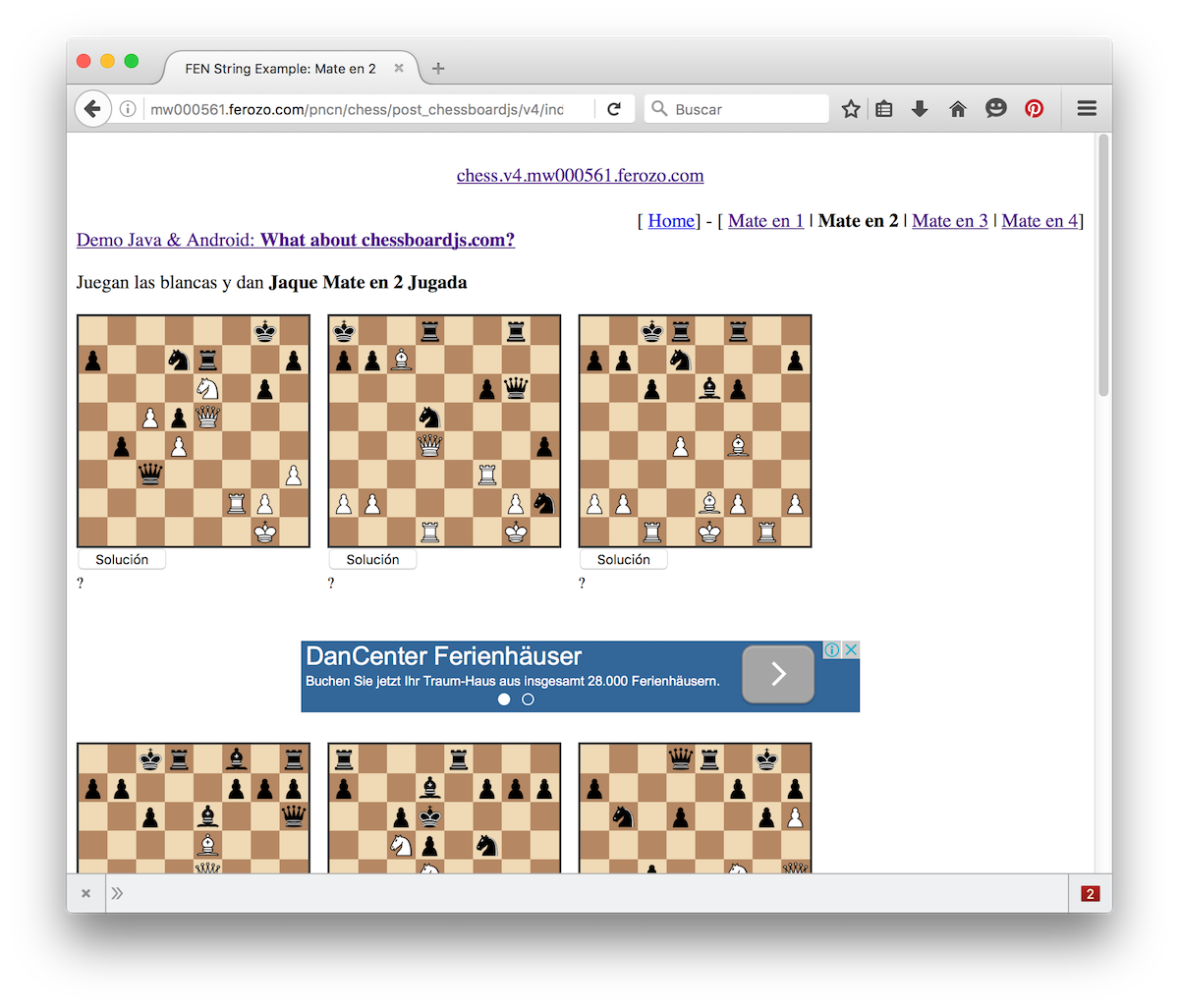The height and width of the screenshot is (1008, 1179).
Task: Click the red 2 badge in the status bar
Action: click(1090, 893)
